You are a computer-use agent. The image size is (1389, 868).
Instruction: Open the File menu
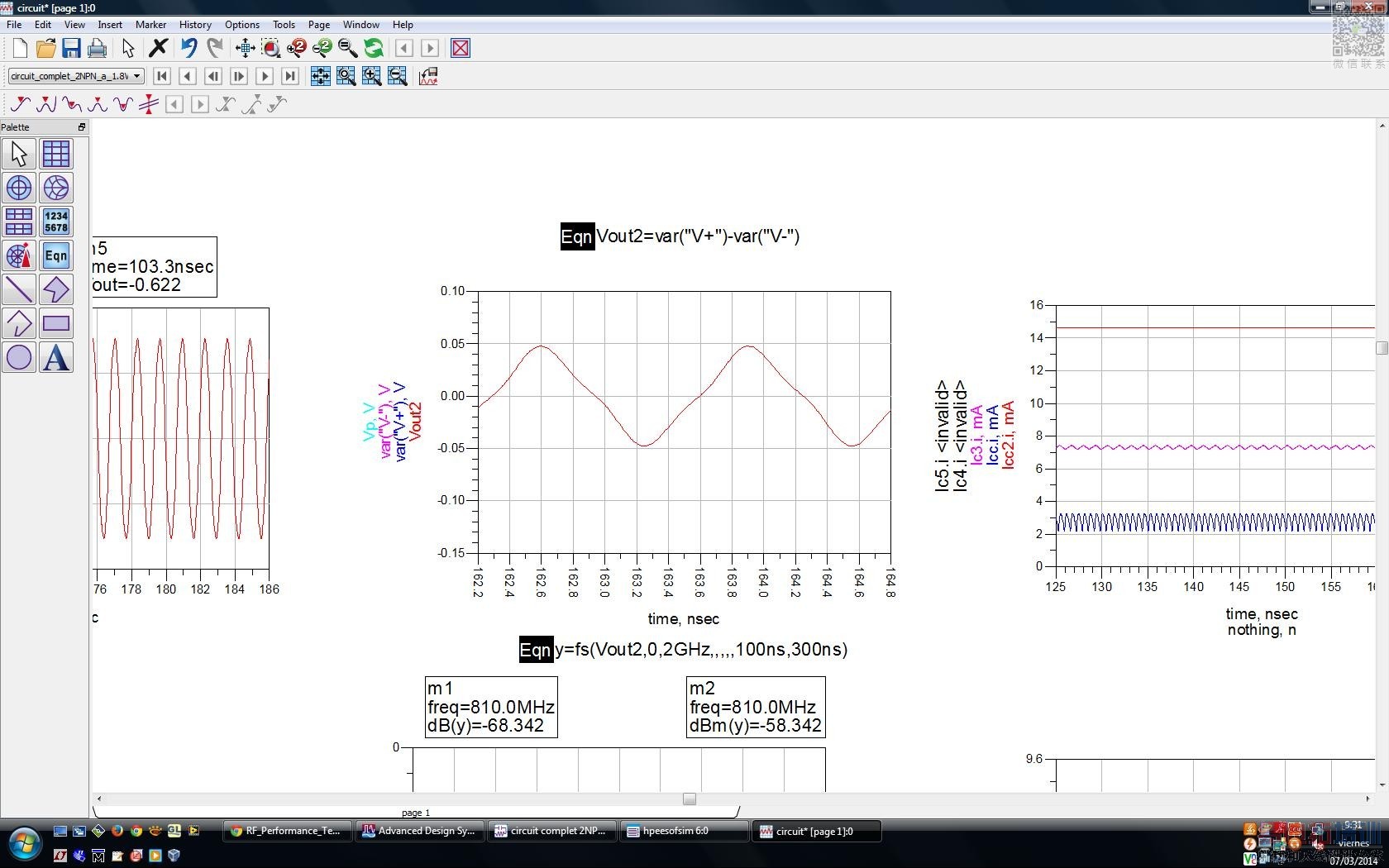(14, 25)
